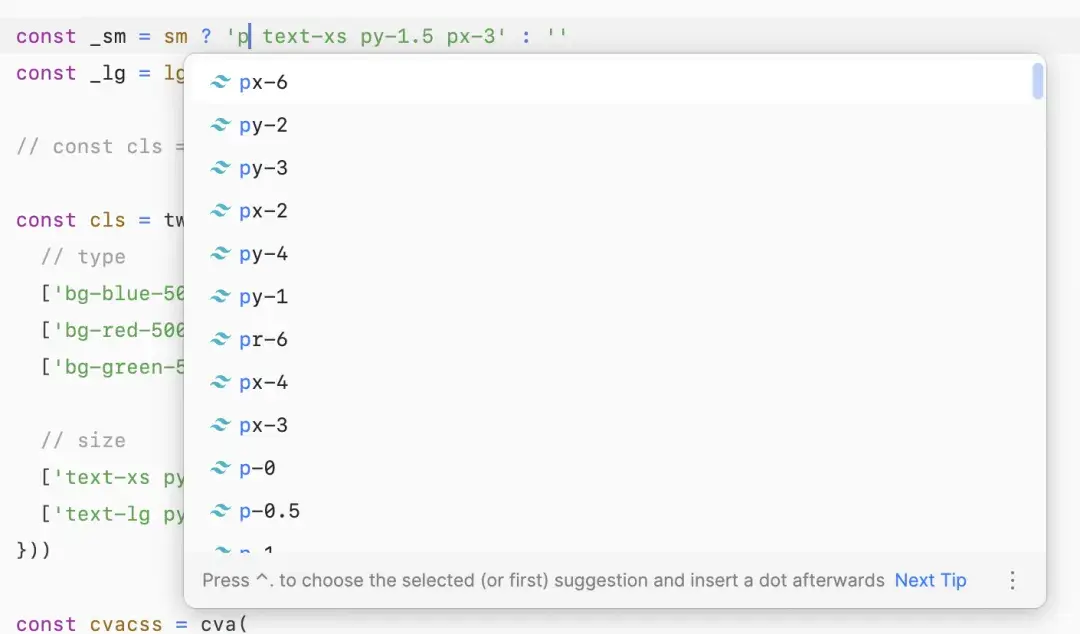The height and width of the screenshot is (634, 1080).
Task: Click the Tailwind icon beside py-3
Action: (220, 167)
